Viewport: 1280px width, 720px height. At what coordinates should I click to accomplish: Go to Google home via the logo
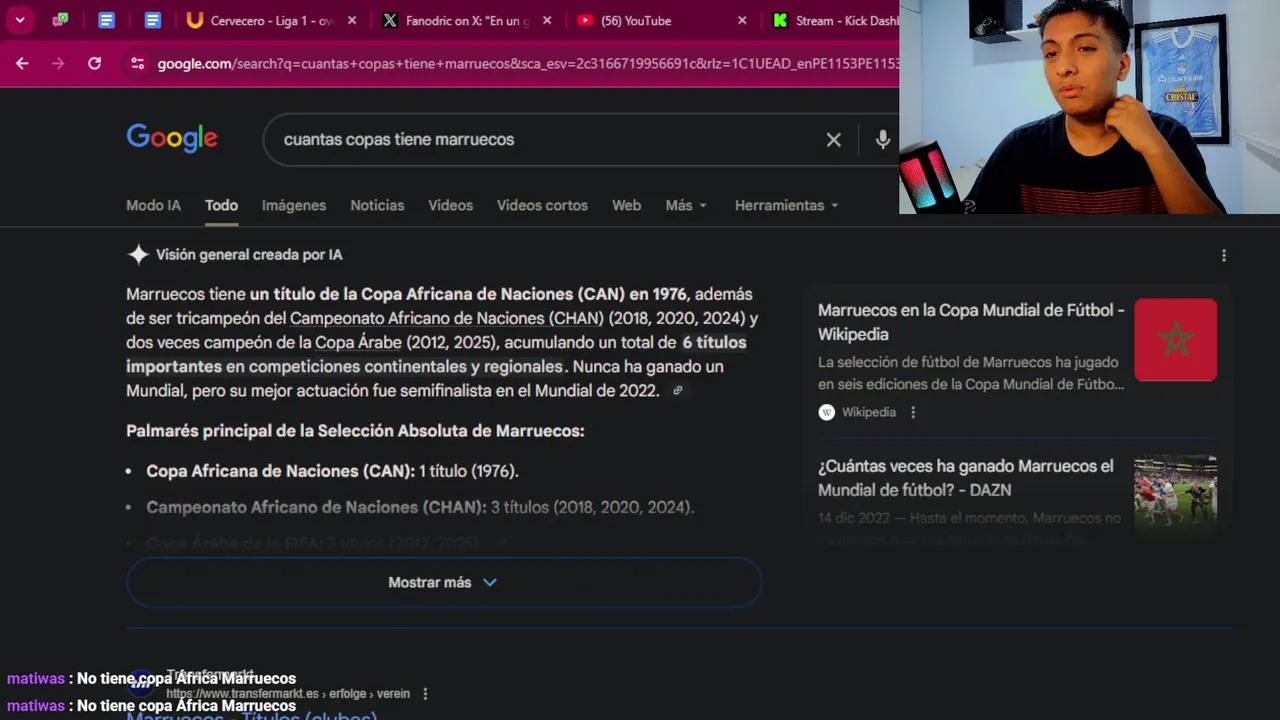click(172, 138)
